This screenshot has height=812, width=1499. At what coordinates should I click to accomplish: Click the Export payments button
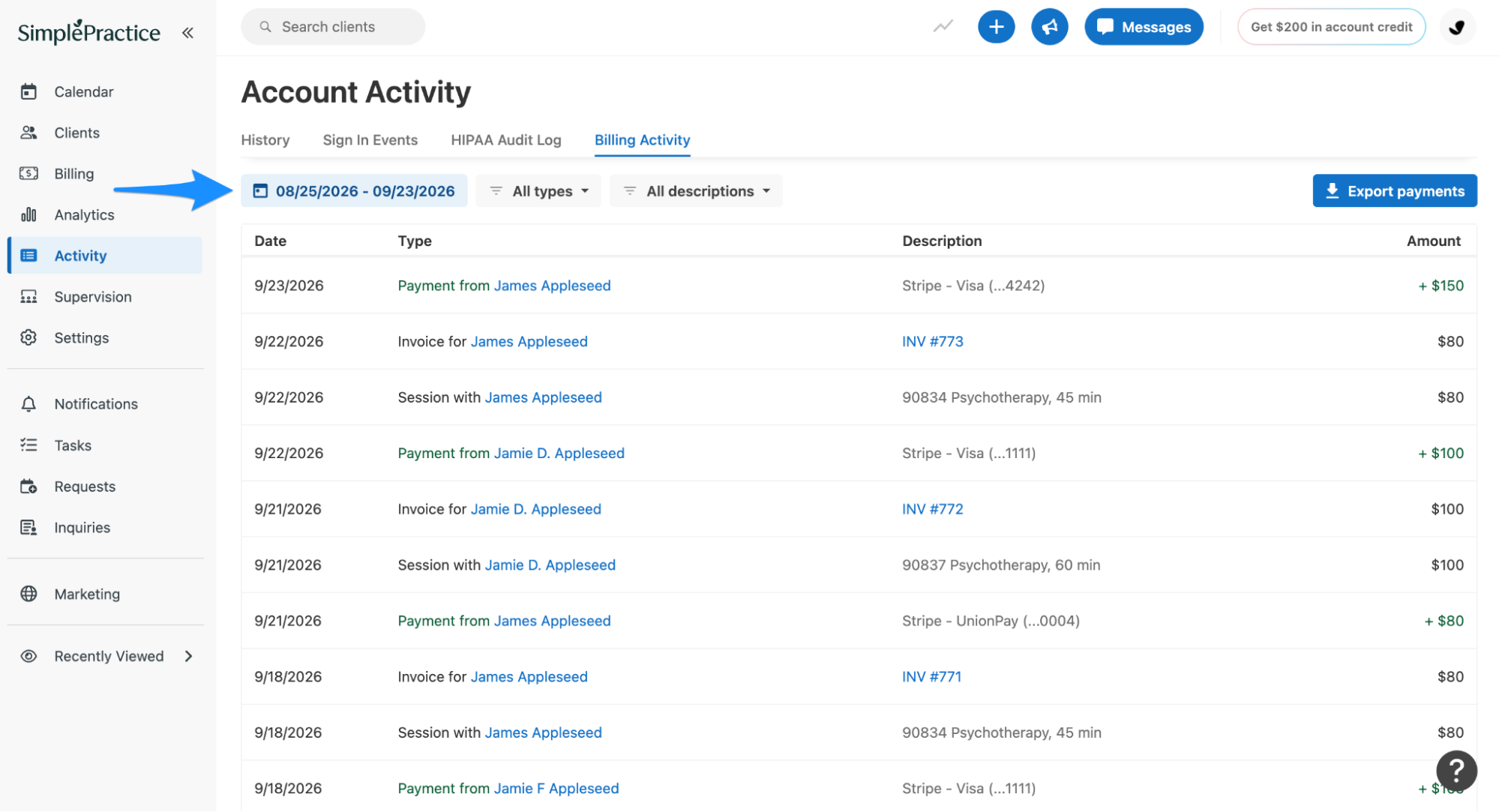point(1395,191)
